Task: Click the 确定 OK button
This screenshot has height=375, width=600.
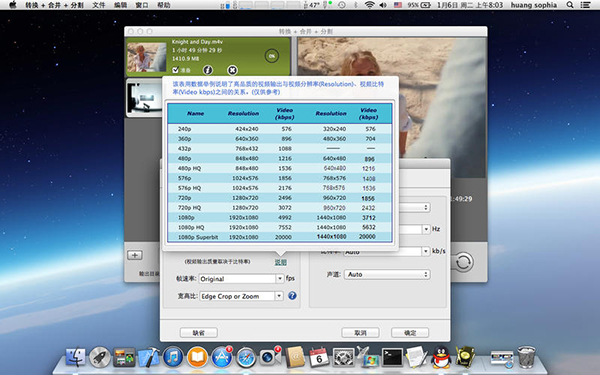Action: pos(410,333)
